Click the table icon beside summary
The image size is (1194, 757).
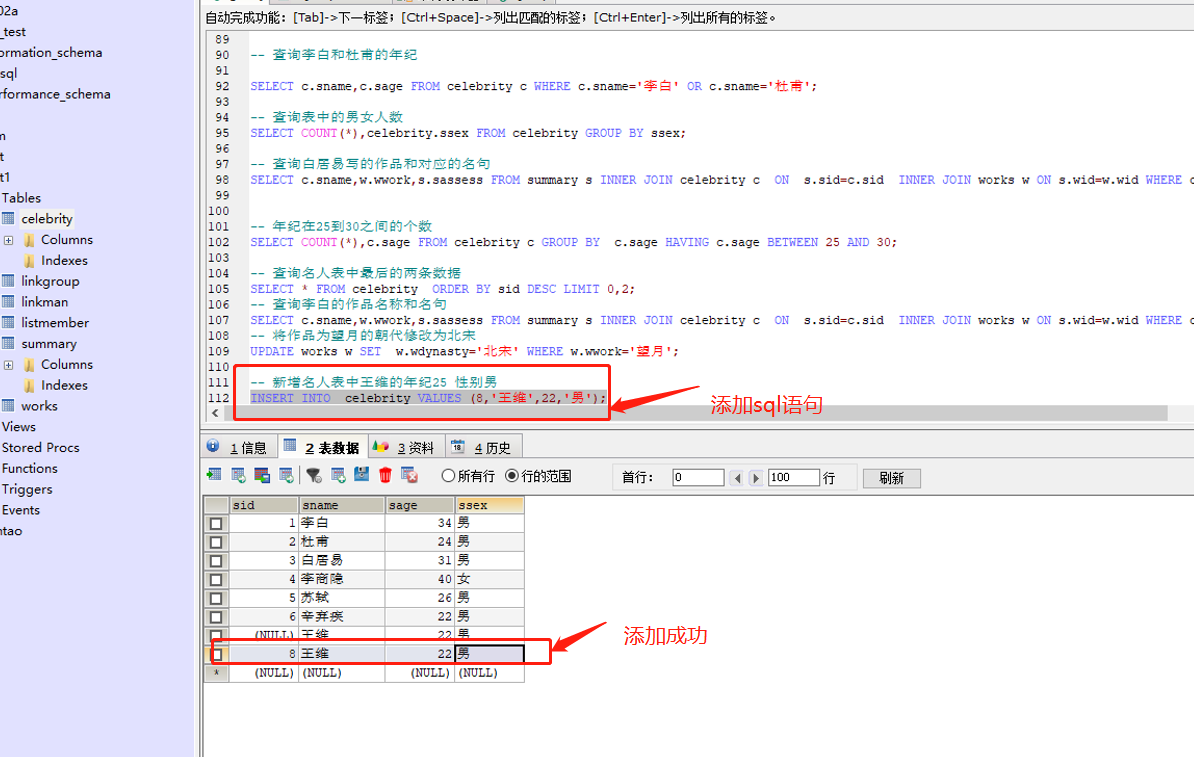point(8,343)
